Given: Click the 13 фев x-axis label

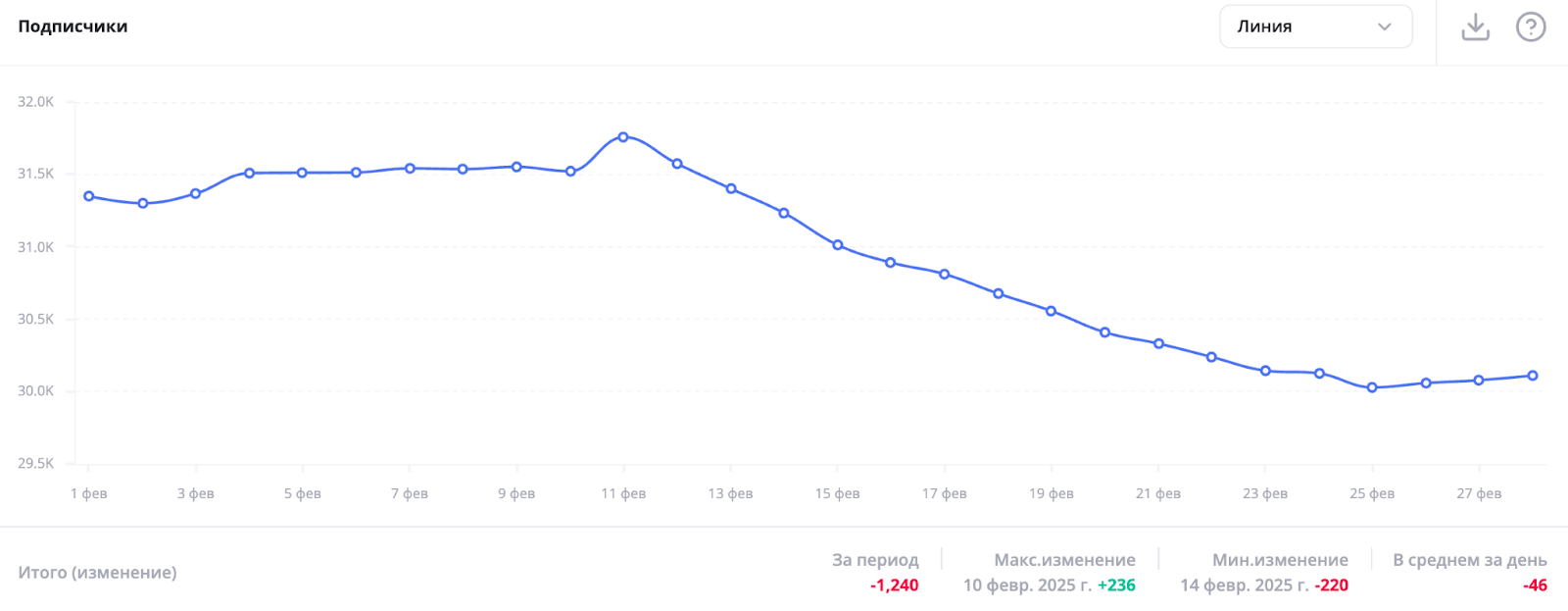Looking at the screenshot, I should tap(730, 493).
